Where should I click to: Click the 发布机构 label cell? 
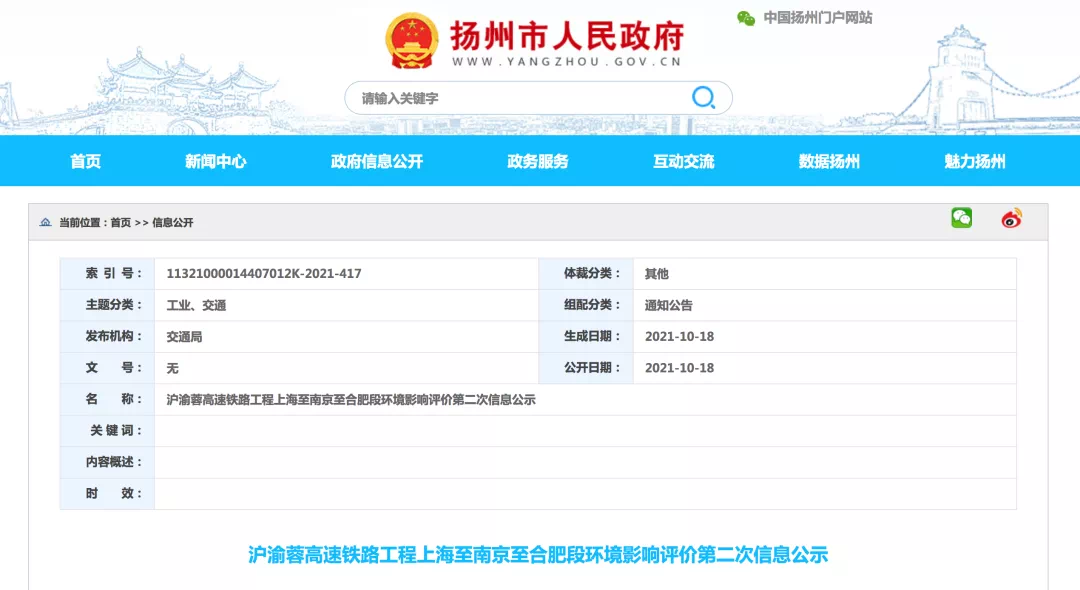point(107,337)
